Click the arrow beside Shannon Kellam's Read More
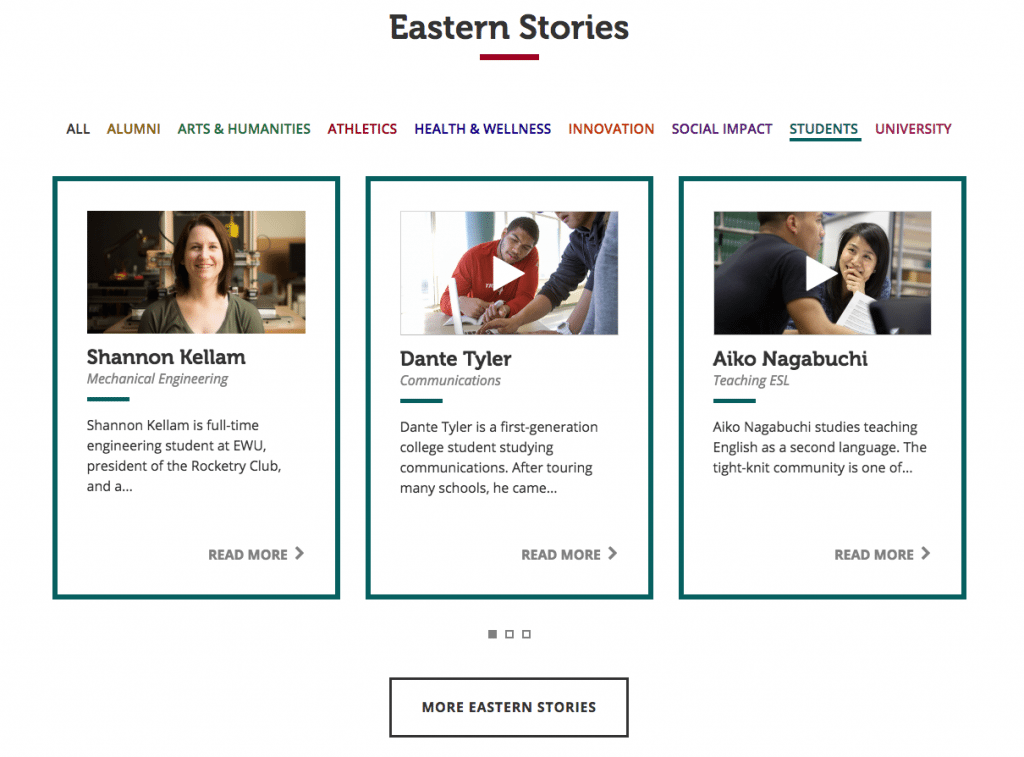Viewport: 1024px width, 757px height. coord(299,553)
